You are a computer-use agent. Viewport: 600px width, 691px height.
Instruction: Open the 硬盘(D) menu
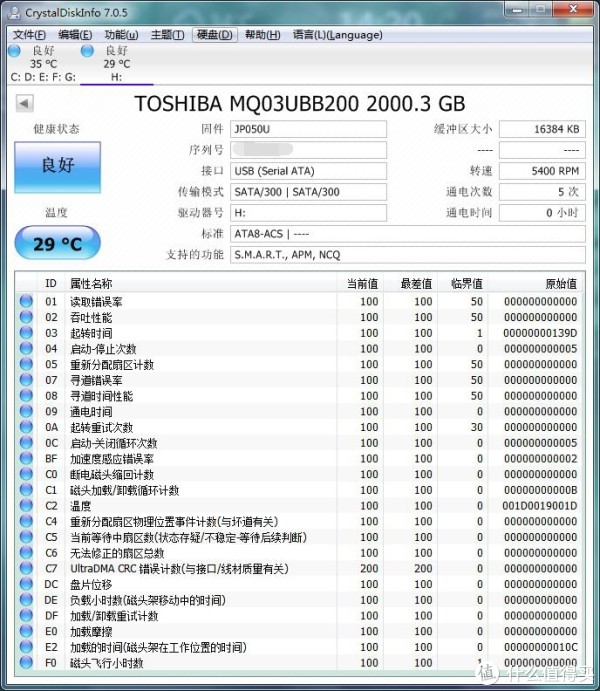(x=215, y=35)
